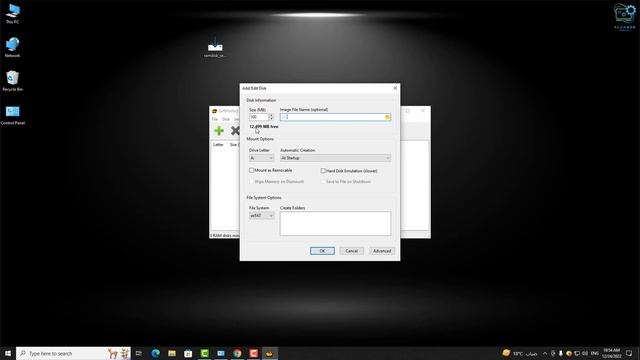
Task: Enable Mount as Removable checkbox
Action: [251, 170]
